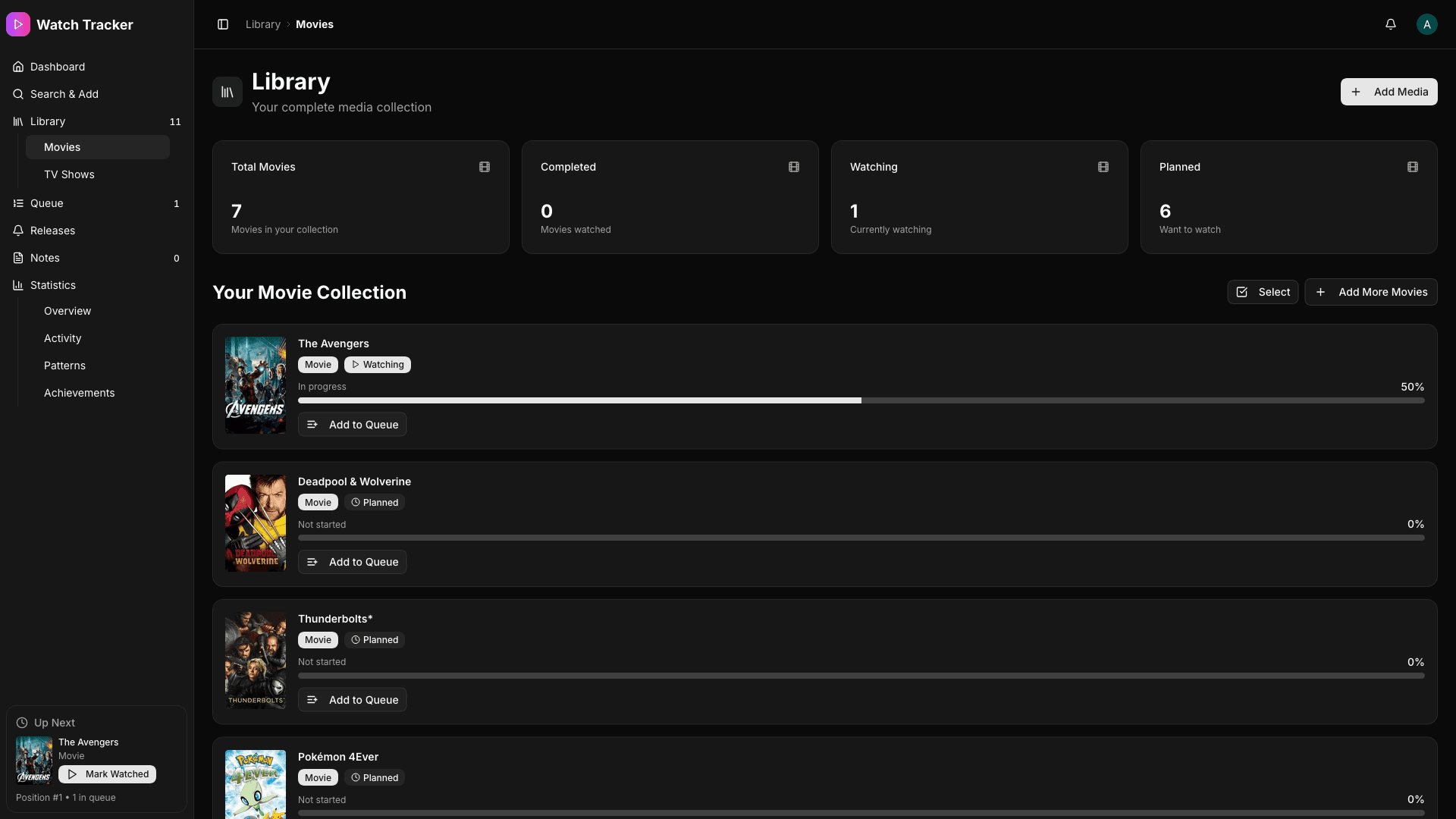1456x819 pixels.
Task: Click Thunderbolts* progress bar
Action: [x=861, y=676]
